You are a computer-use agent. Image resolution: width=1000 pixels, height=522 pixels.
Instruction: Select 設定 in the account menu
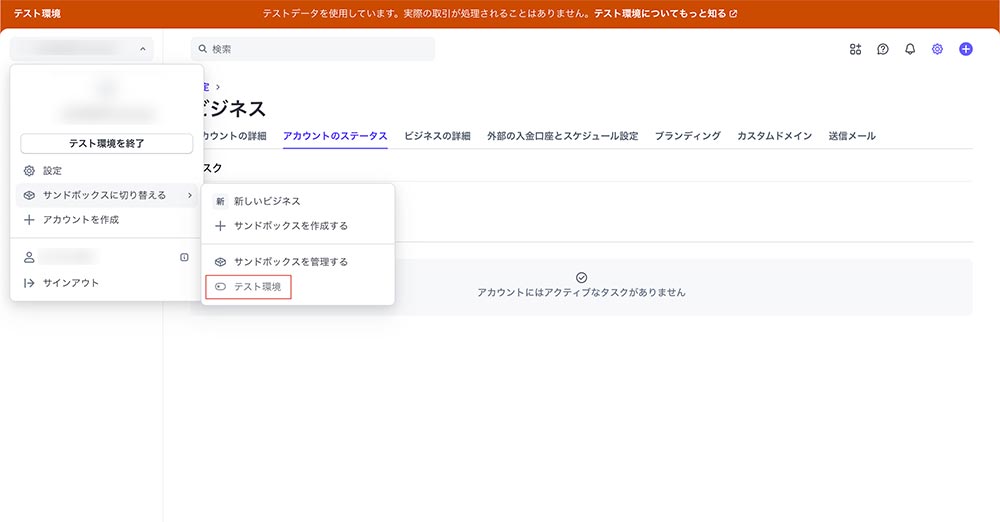click(105, 170)
